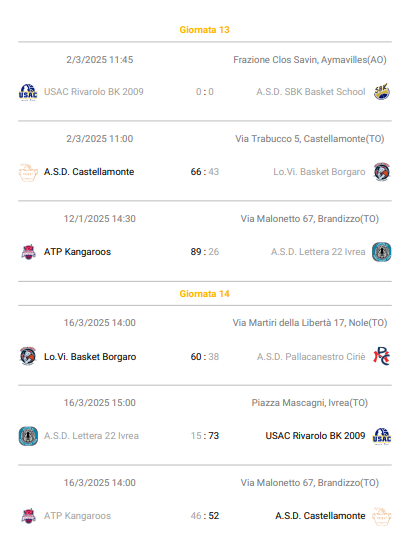Select the A.S.D. Pallacanestro Ciriè team name

[x=311, y=357]
